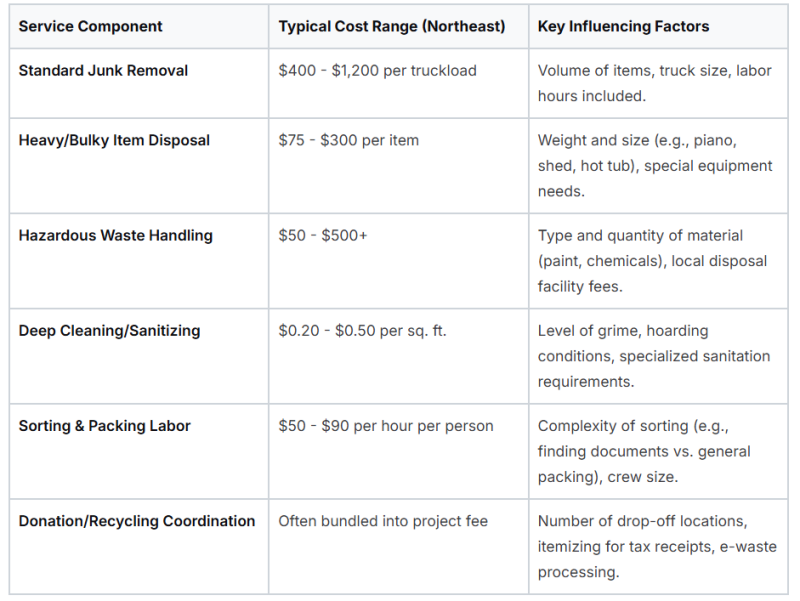Select the Standard Junk Removal row label
Screen dimensions: 800x601
tap(103, 70)
